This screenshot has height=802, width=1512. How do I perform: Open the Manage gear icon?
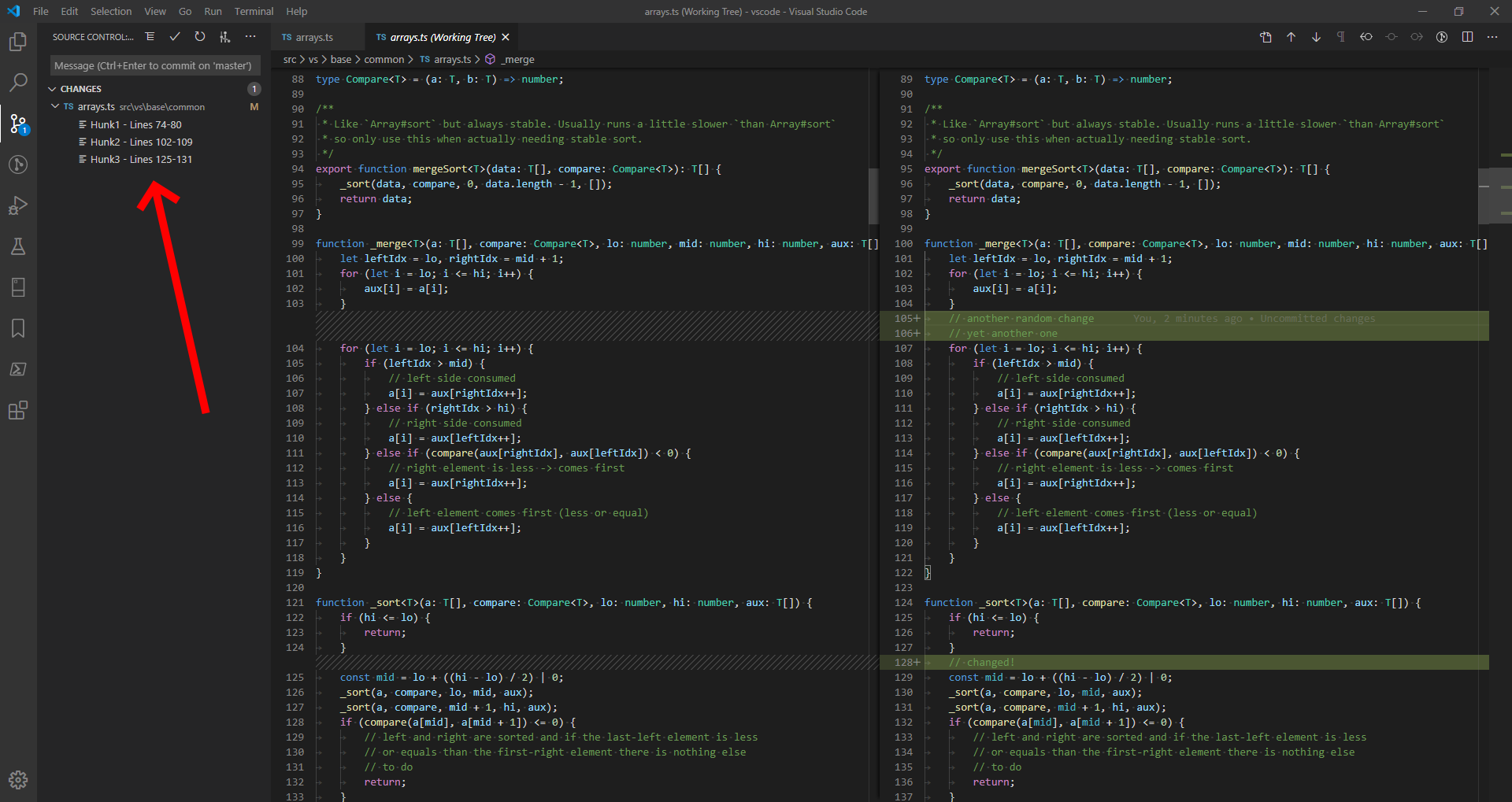click(18, 780)
